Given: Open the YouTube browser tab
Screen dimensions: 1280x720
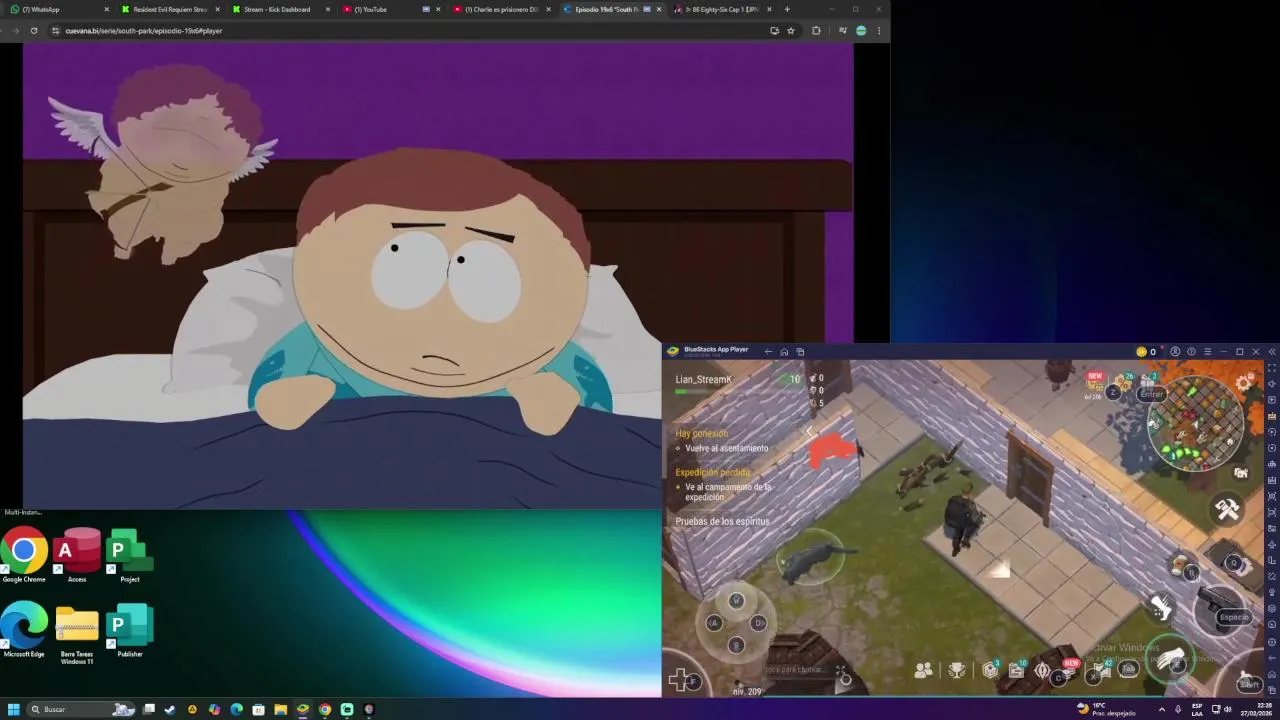Looking at the screenshot, I should pos(388,9).
